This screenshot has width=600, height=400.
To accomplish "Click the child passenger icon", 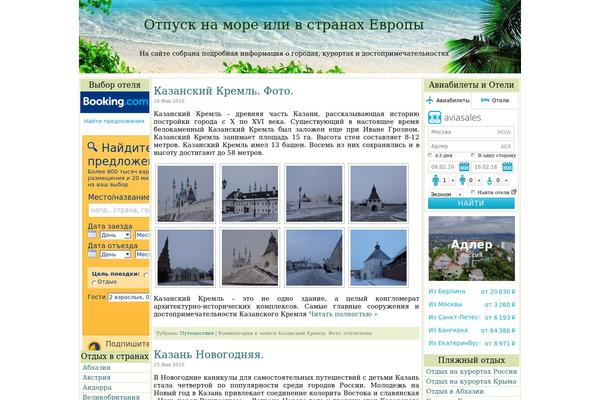I will click(x=462, y=180).
